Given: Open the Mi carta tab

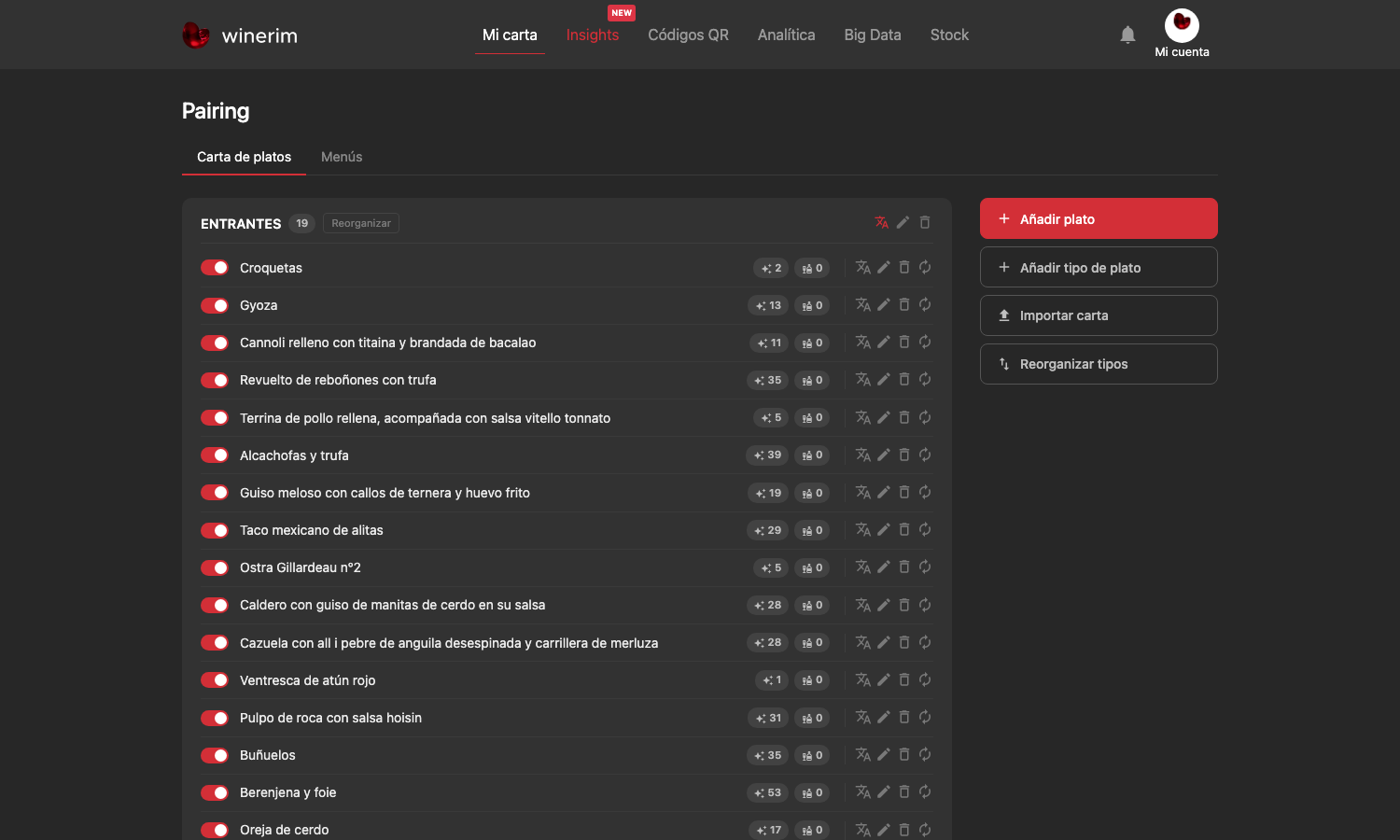Looking at the screenshot, I should 510,35.
